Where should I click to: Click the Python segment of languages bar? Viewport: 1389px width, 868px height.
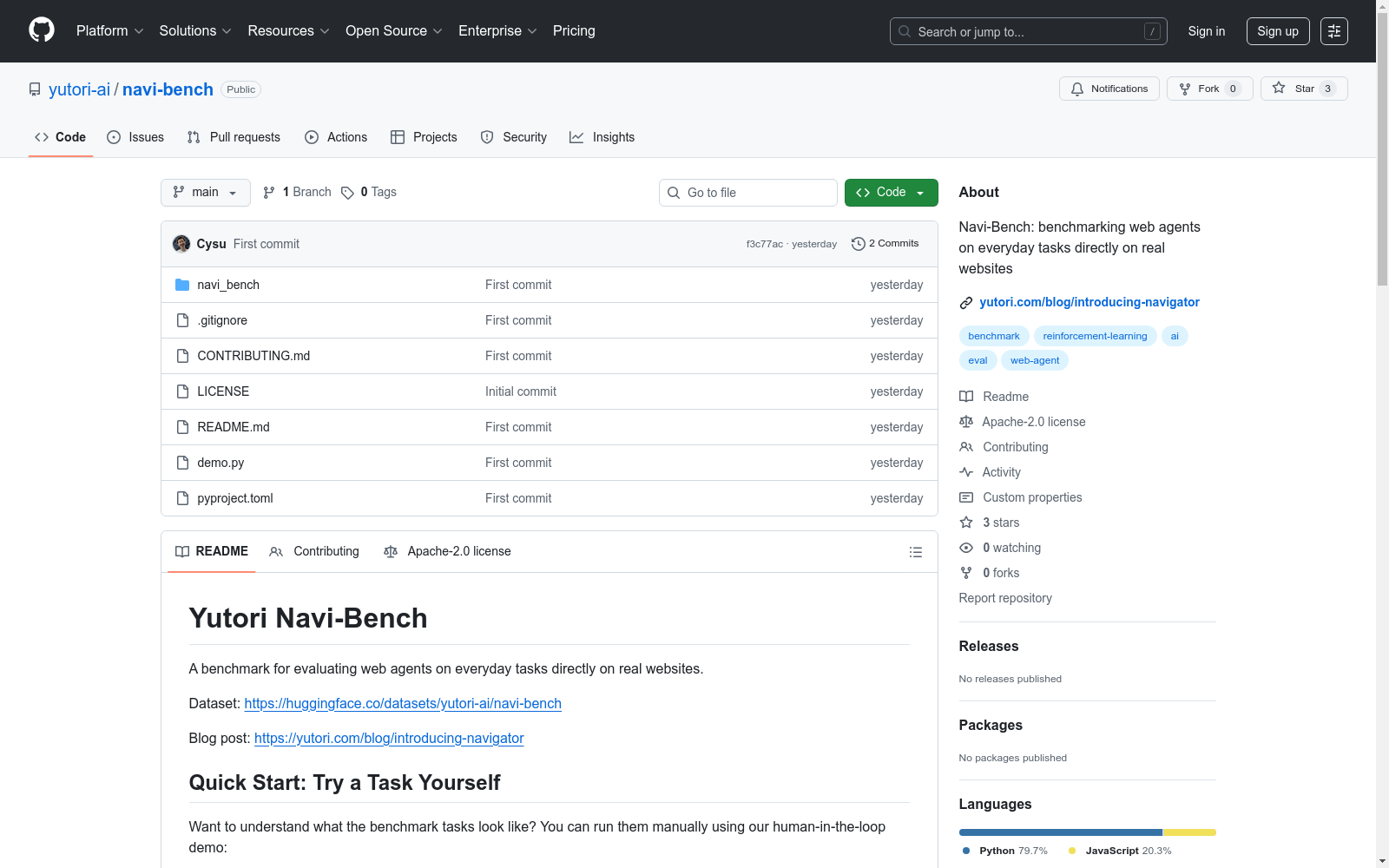[1061, 832]
